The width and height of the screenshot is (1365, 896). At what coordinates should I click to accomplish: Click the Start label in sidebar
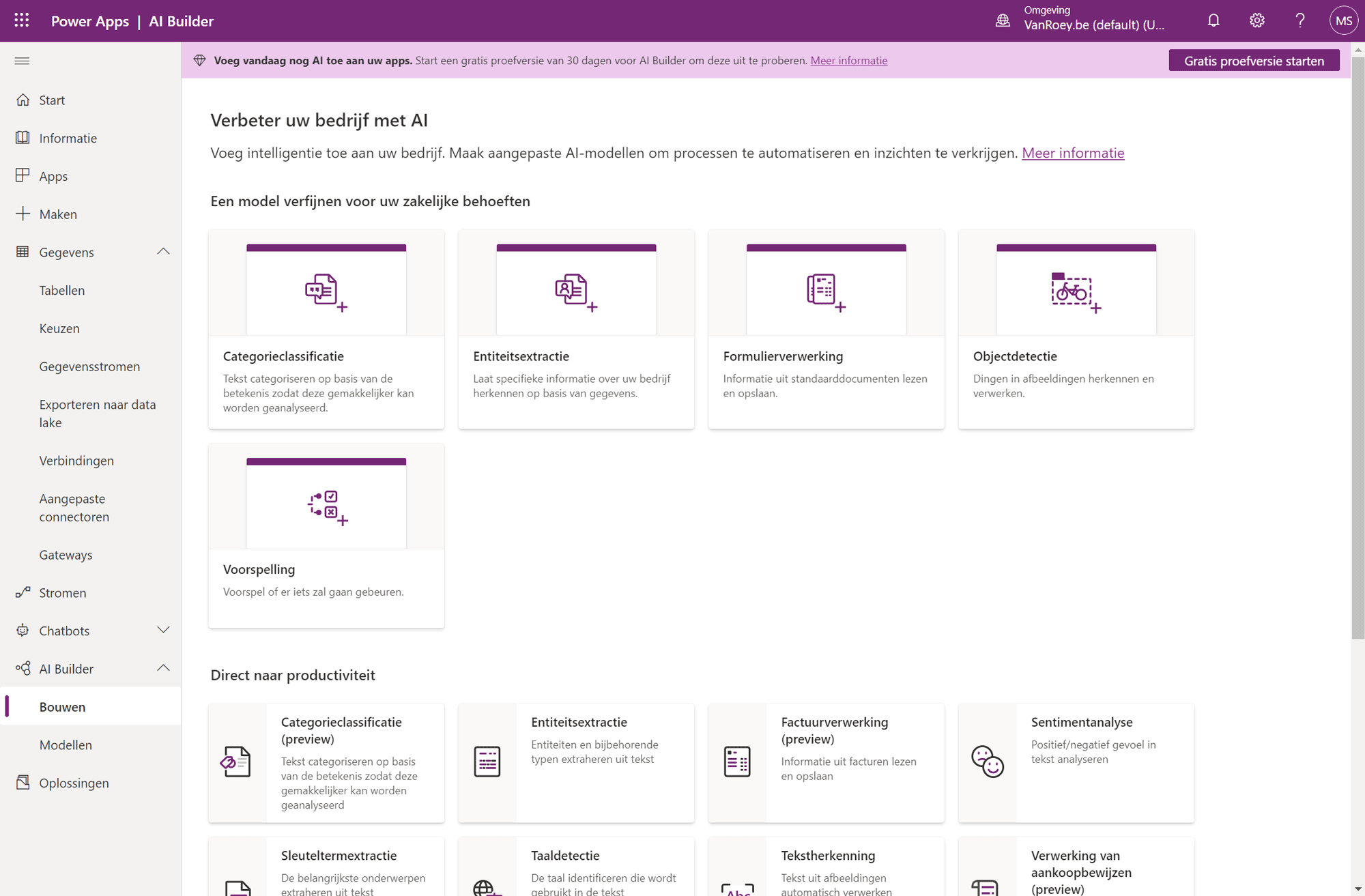(x=52, y=100)
